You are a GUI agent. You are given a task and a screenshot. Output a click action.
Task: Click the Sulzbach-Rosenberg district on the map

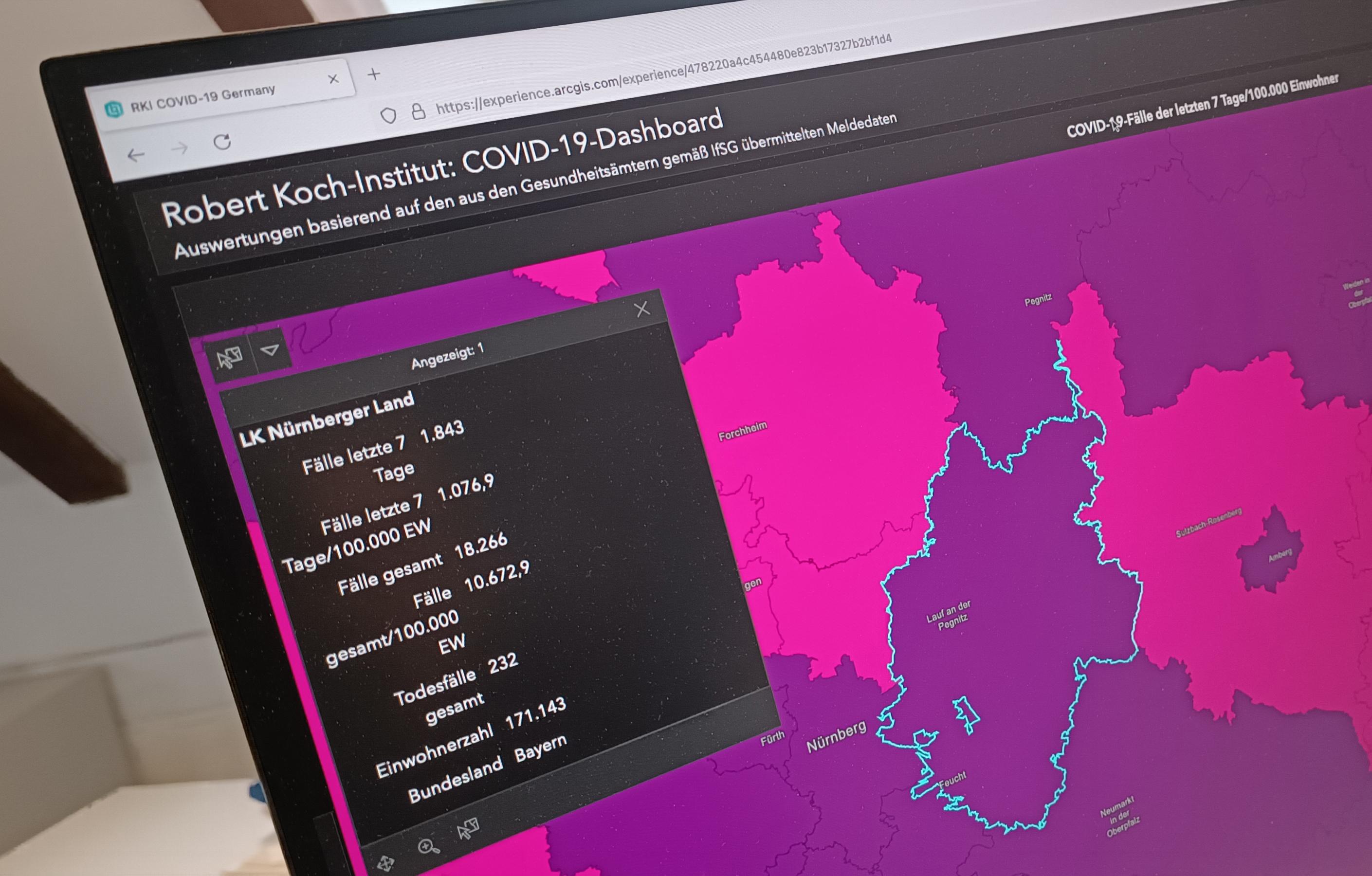(x=1208, y=523)
